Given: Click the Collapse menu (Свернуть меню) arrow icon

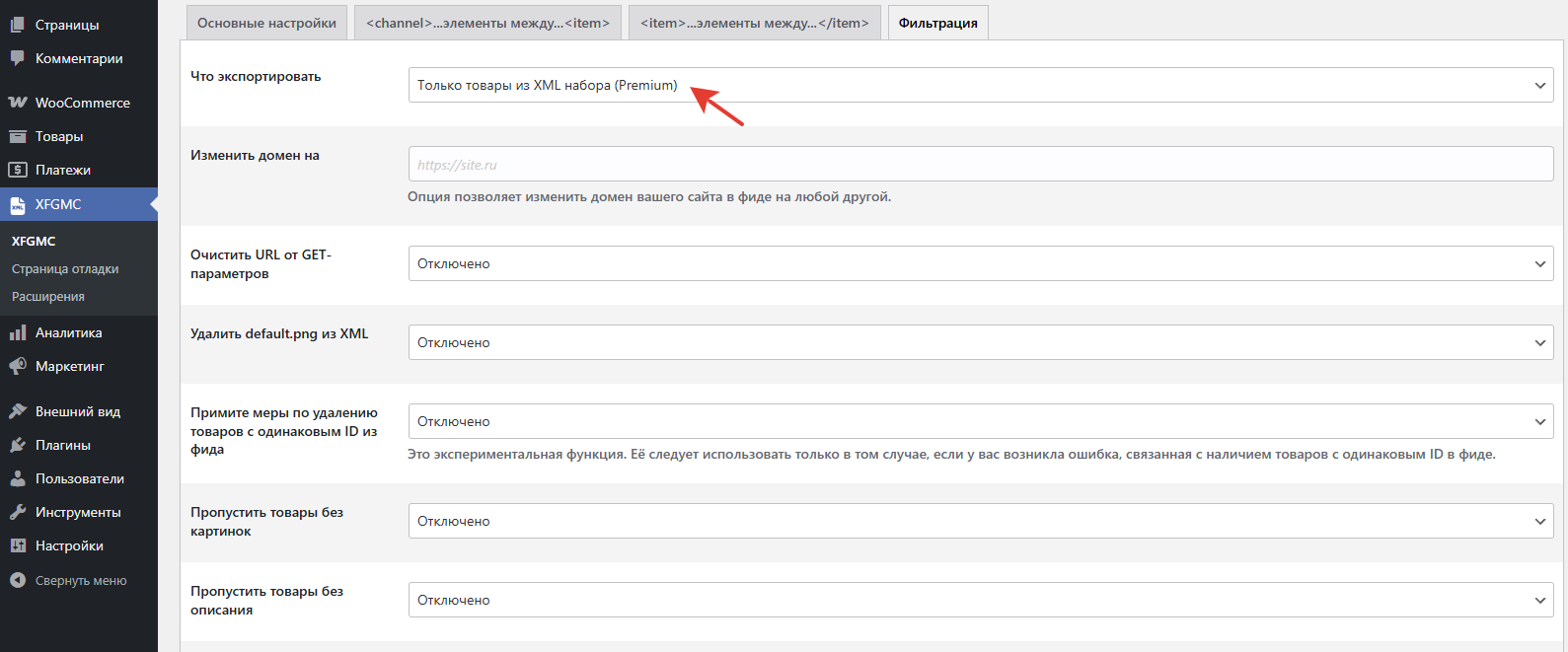Looking at the screenshot, I should tap(18, 581).
